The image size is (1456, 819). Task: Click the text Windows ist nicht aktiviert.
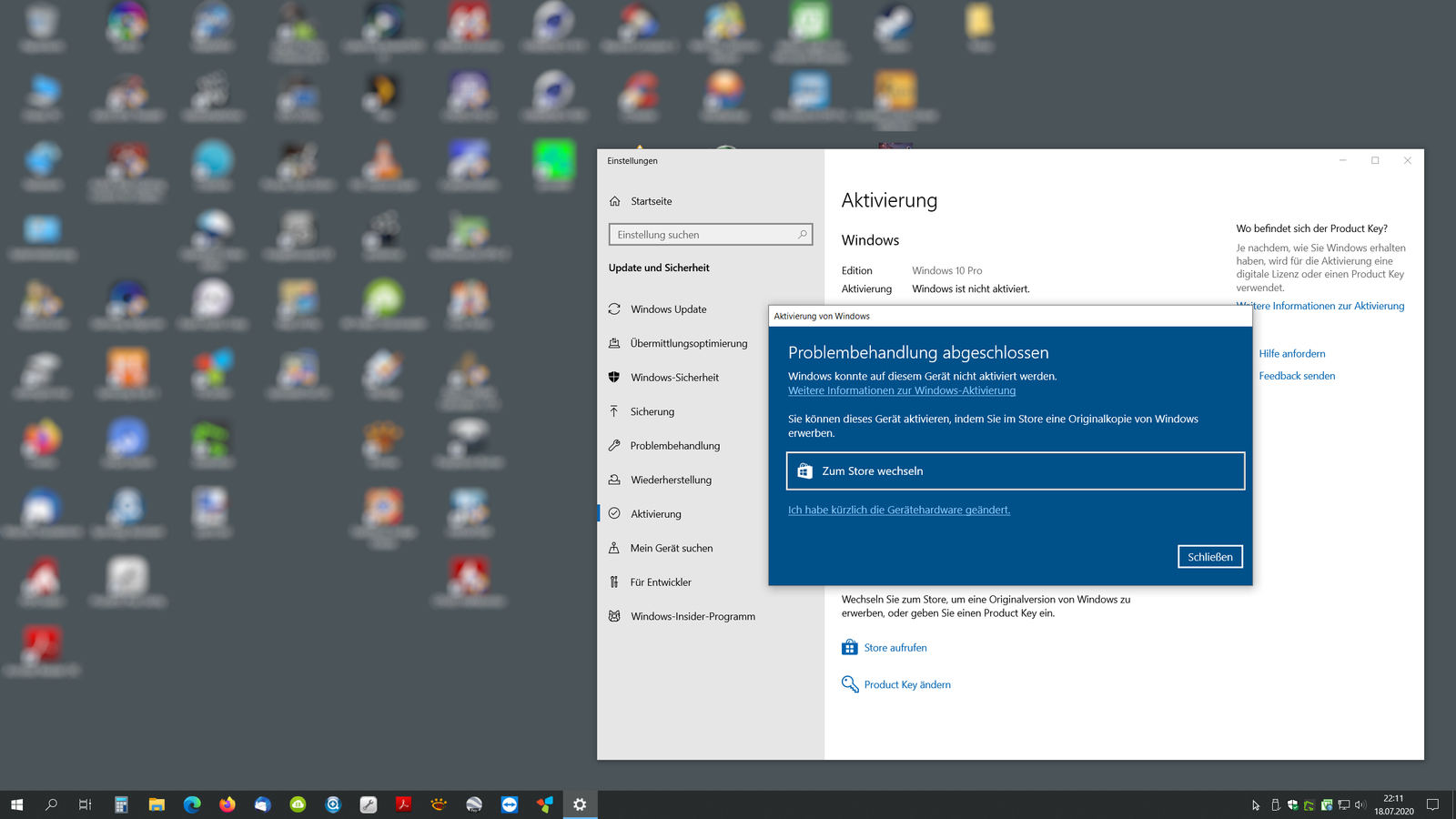pyautogui.click(x=971, y=289)
